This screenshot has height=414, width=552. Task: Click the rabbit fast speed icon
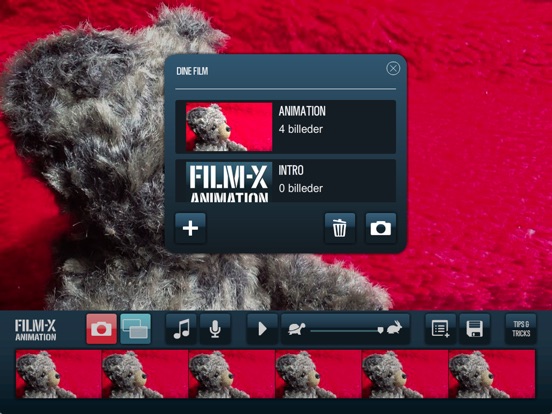(395, 328)
